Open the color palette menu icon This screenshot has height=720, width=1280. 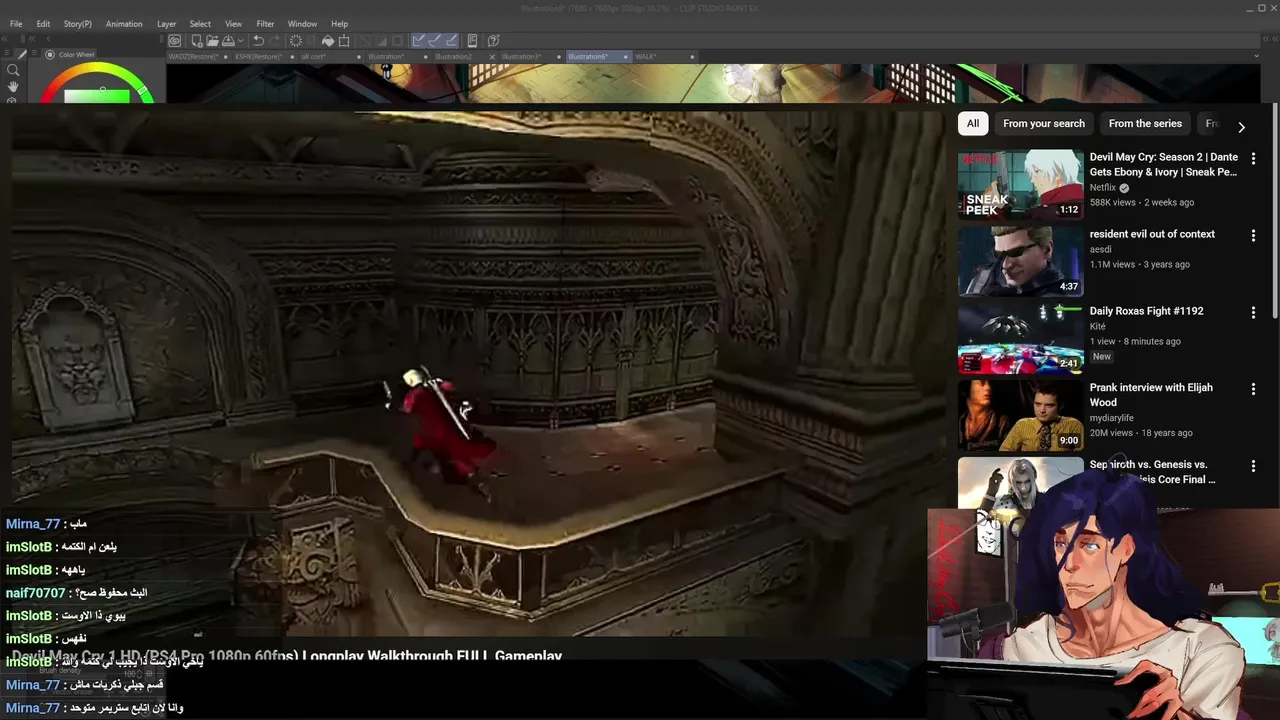pos(35,54)
